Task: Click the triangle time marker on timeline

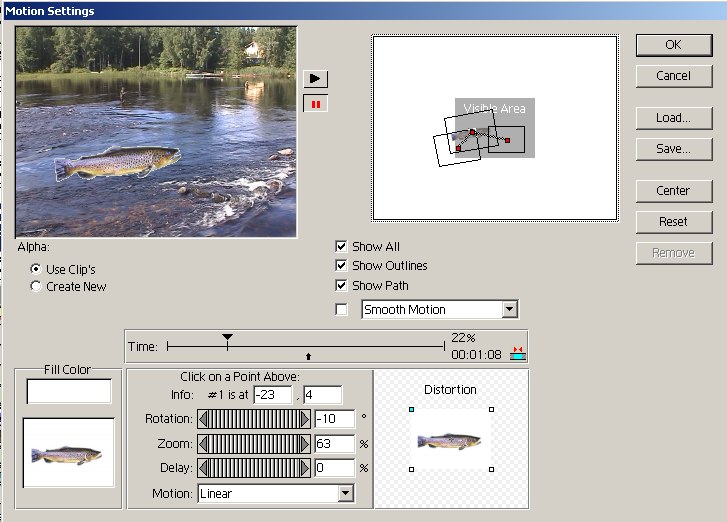Action: [227, 337]
